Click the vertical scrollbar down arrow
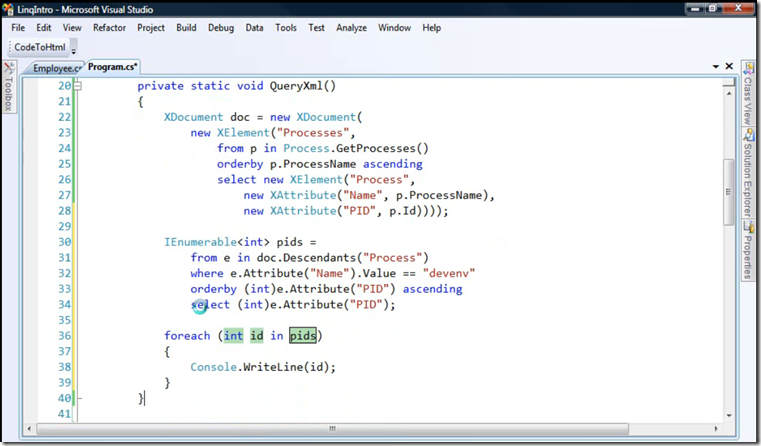The width and height of the screenshot is (761, 446). [728, 415]
